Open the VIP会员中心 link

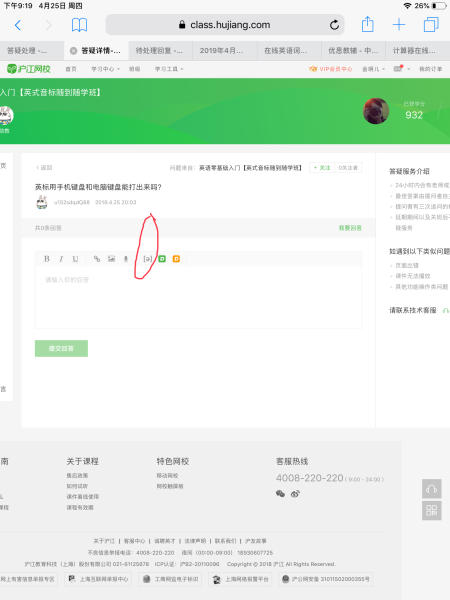pos(331,69)
